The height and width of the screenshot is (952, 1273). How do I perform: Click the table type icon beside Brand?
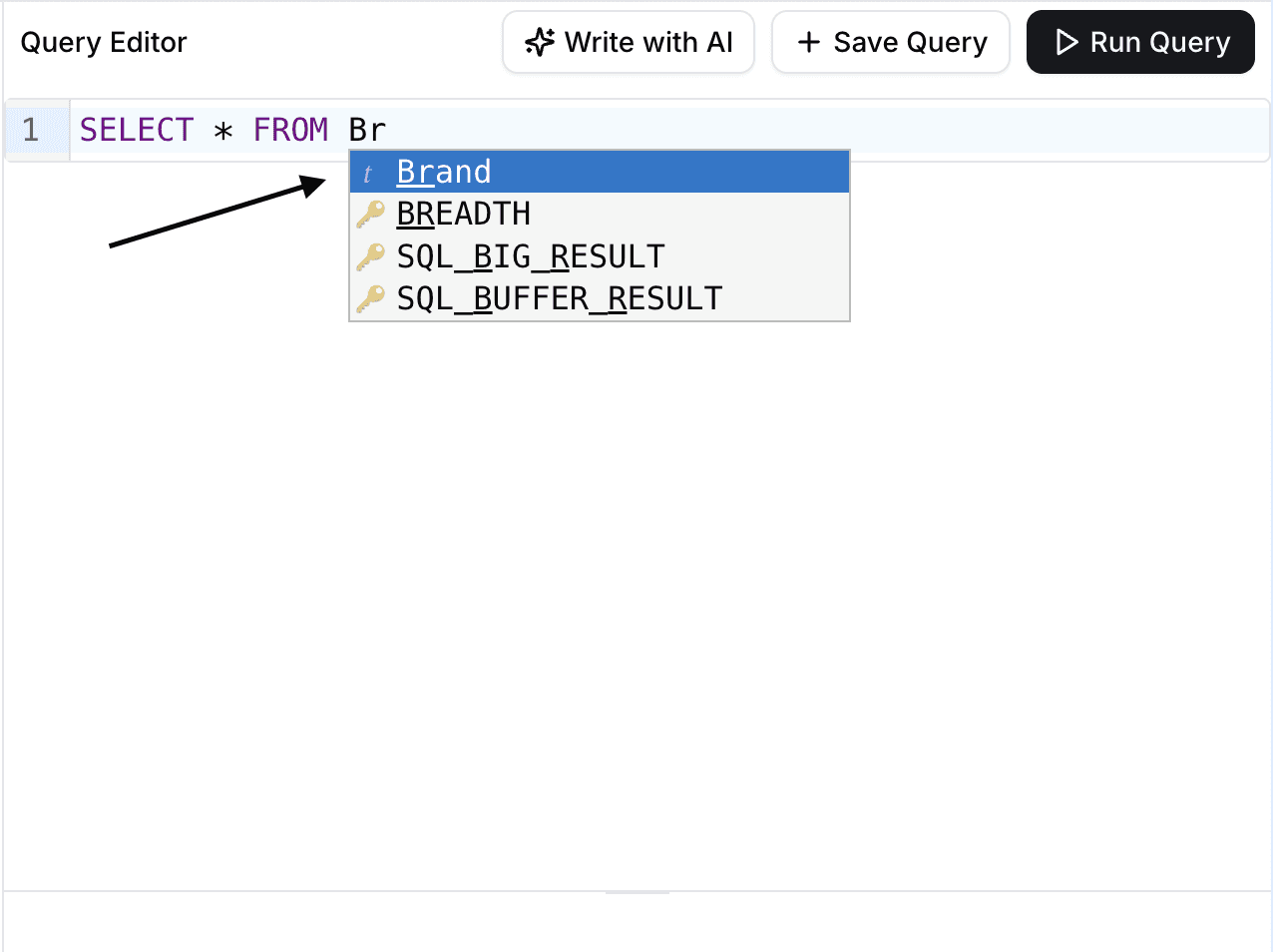[x=368, y=174]
